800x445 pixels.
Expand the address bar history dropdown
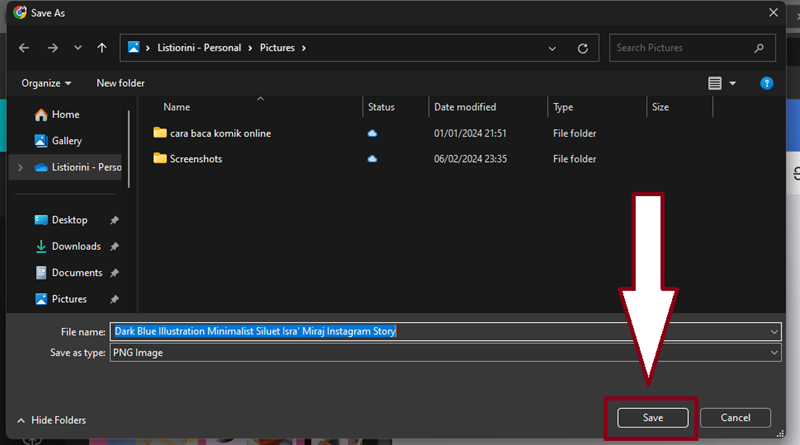click(x=553, y=48)
